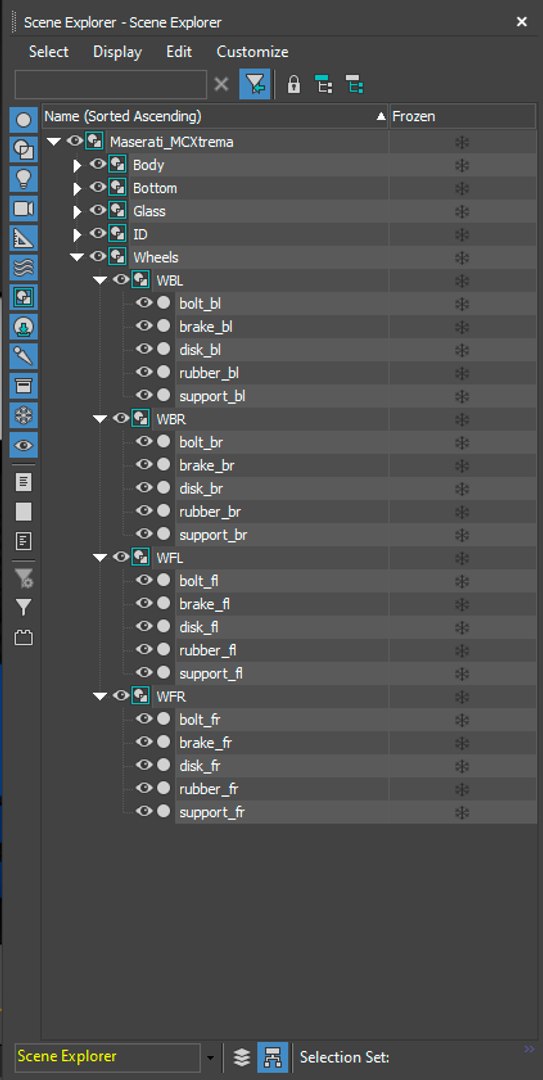The image size is (543, 1080).
Task: Hide the Maserati_MCXtrema group via eye
Action: coord(74,141)
